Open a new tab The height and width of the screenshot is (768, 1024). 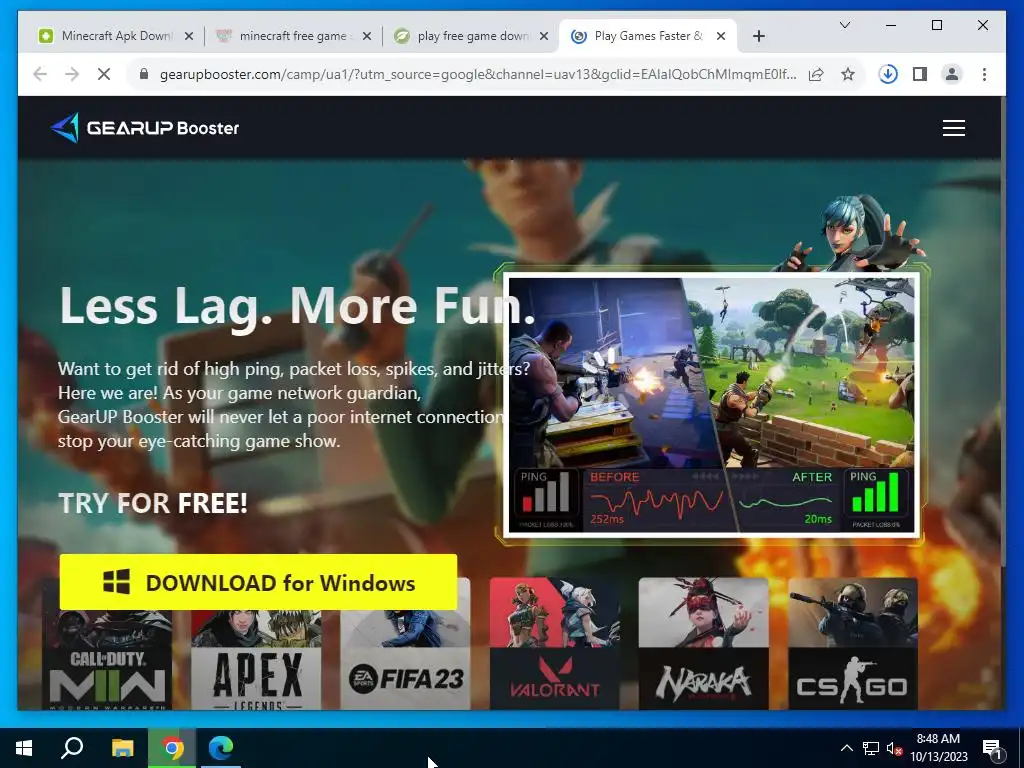pyautogui.click(x=758, y=36)
